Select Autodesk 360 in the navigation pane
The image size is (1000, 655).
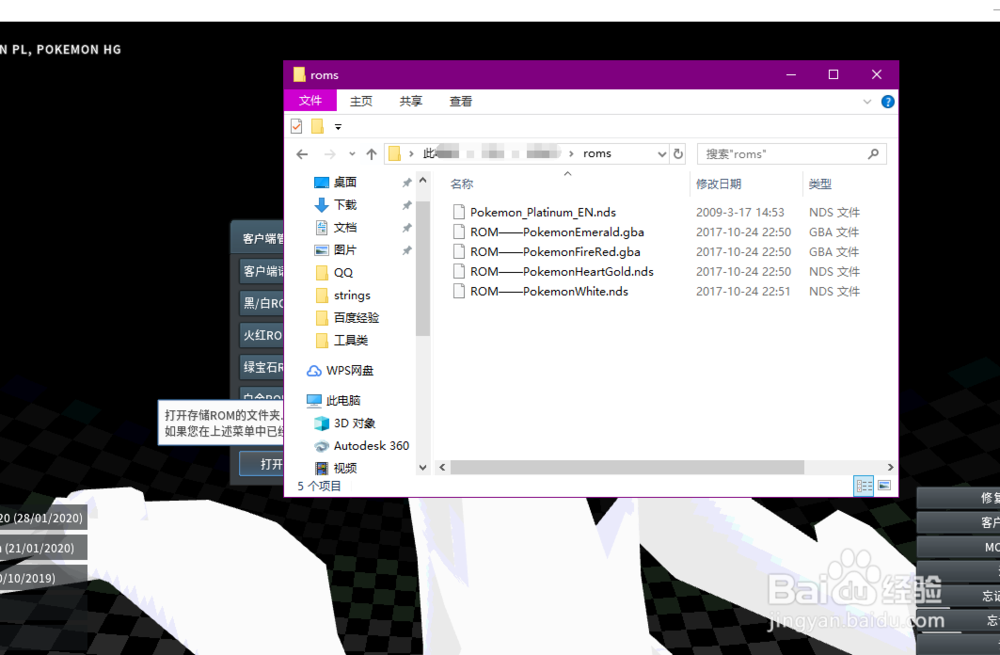point(371,446)
